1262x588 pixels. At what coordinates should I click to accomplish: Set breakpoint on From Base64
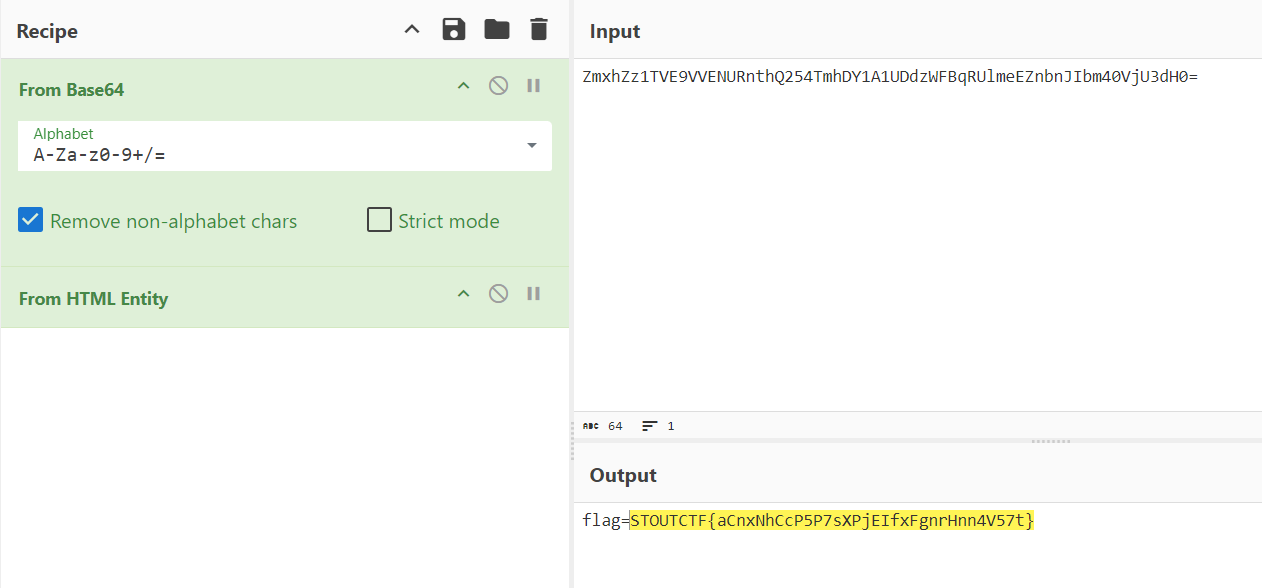pyautogui.click(x=533, y=86)
